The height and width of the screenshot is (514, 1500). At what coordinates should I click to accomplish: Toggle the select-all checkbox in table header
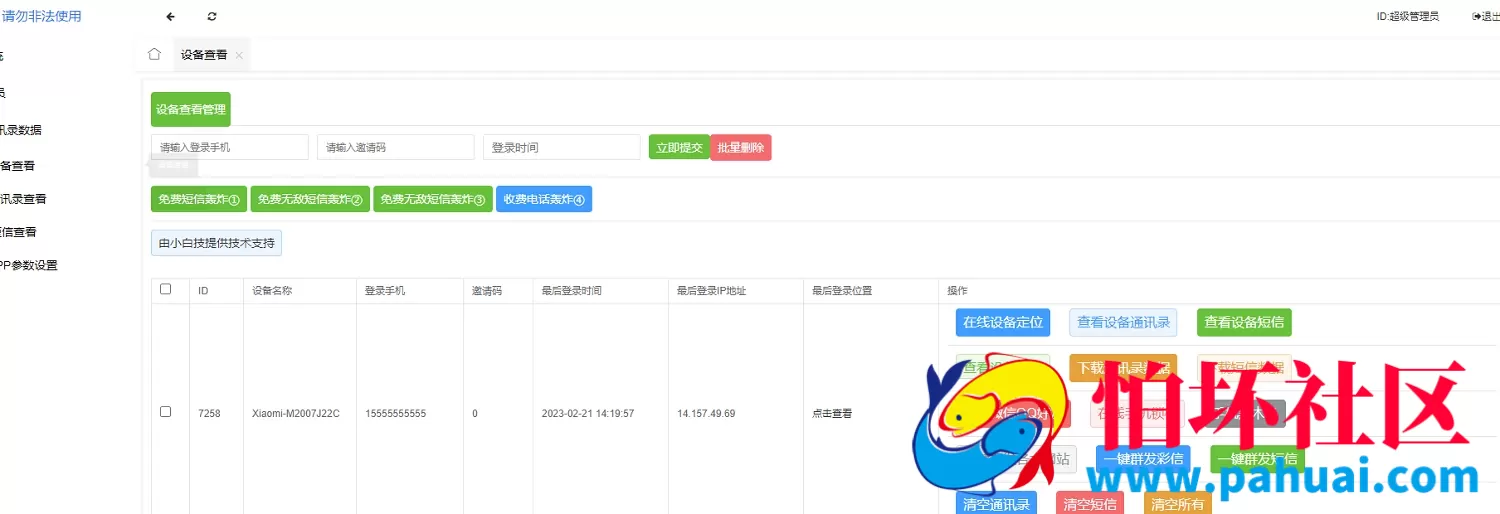coord(166,289)
